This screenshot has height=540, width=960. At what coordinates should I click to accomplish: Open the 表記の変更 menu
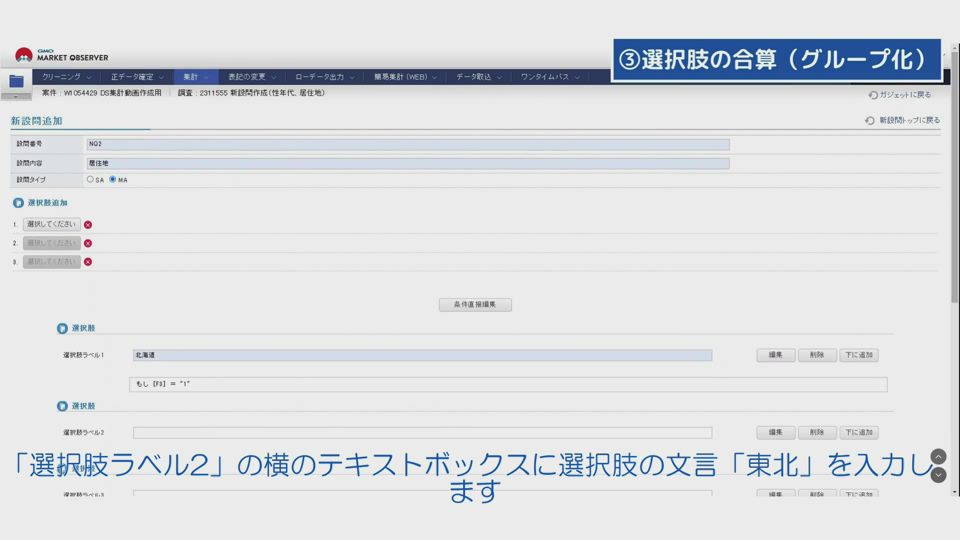[x=251, y=77]
